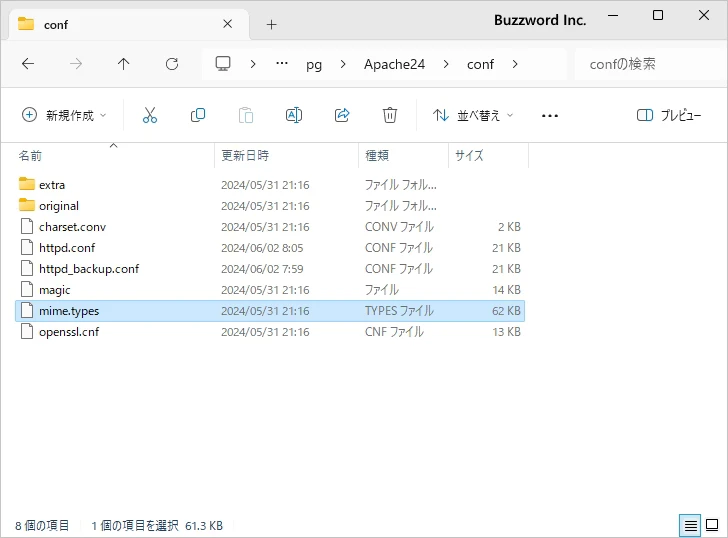Select the original folder

coord(270,206)
